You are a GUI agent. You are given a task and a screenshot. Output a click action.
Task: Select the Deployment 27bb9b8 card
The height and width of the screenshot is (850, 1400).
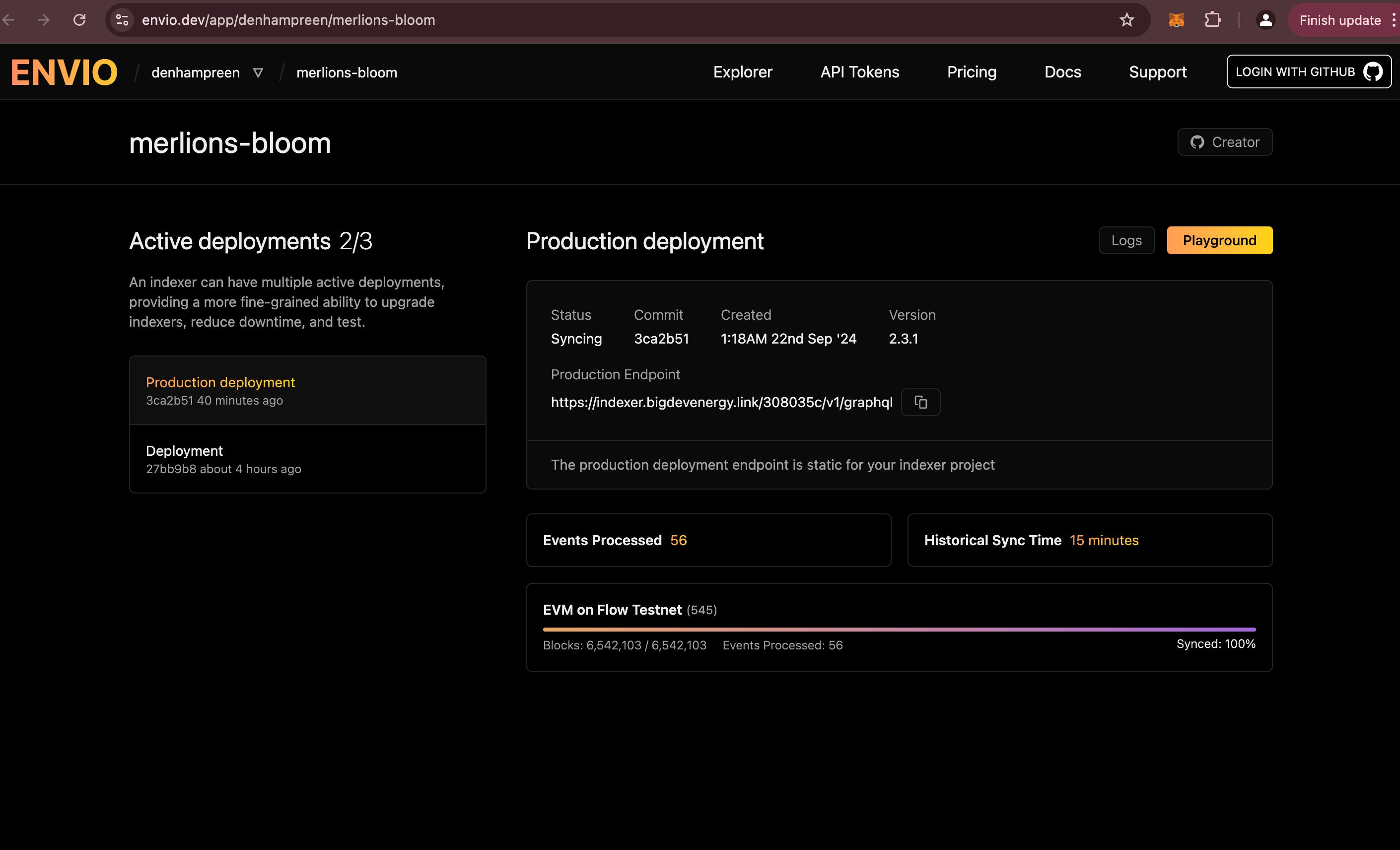coord(307,459)
